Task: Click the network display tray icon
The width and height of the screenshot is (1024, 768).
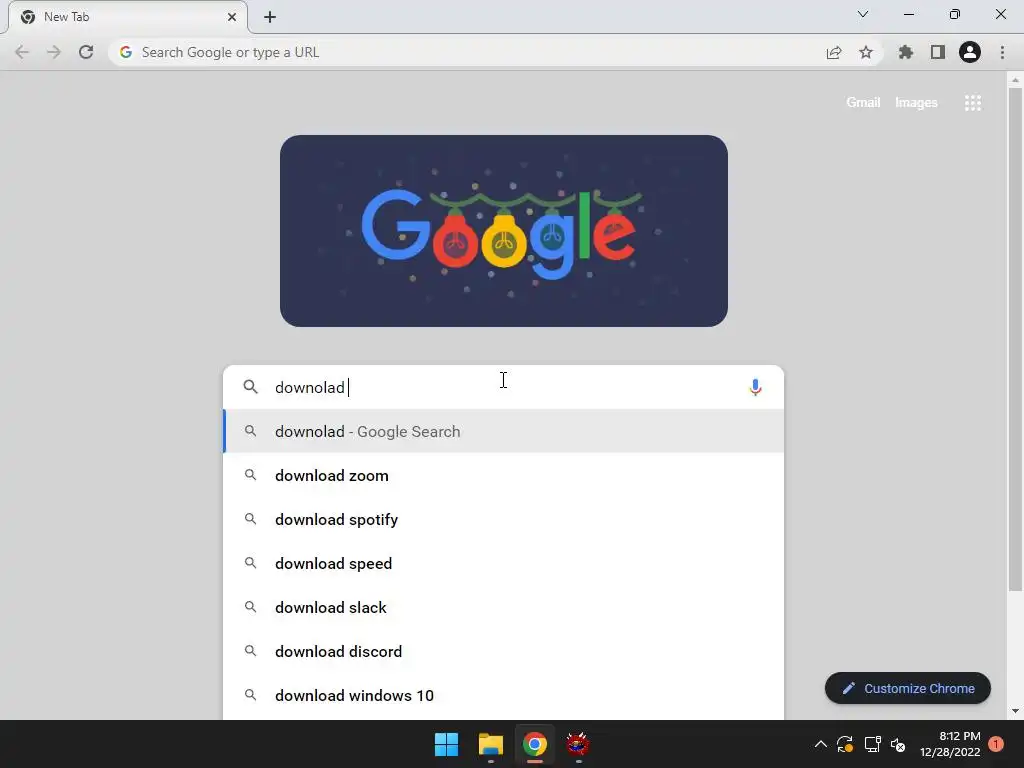Action: point(872,744)
